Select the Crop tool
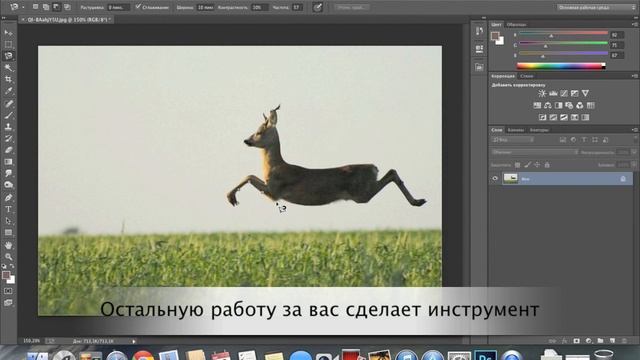This screenshot has width=640, height=360. [8, 79]
